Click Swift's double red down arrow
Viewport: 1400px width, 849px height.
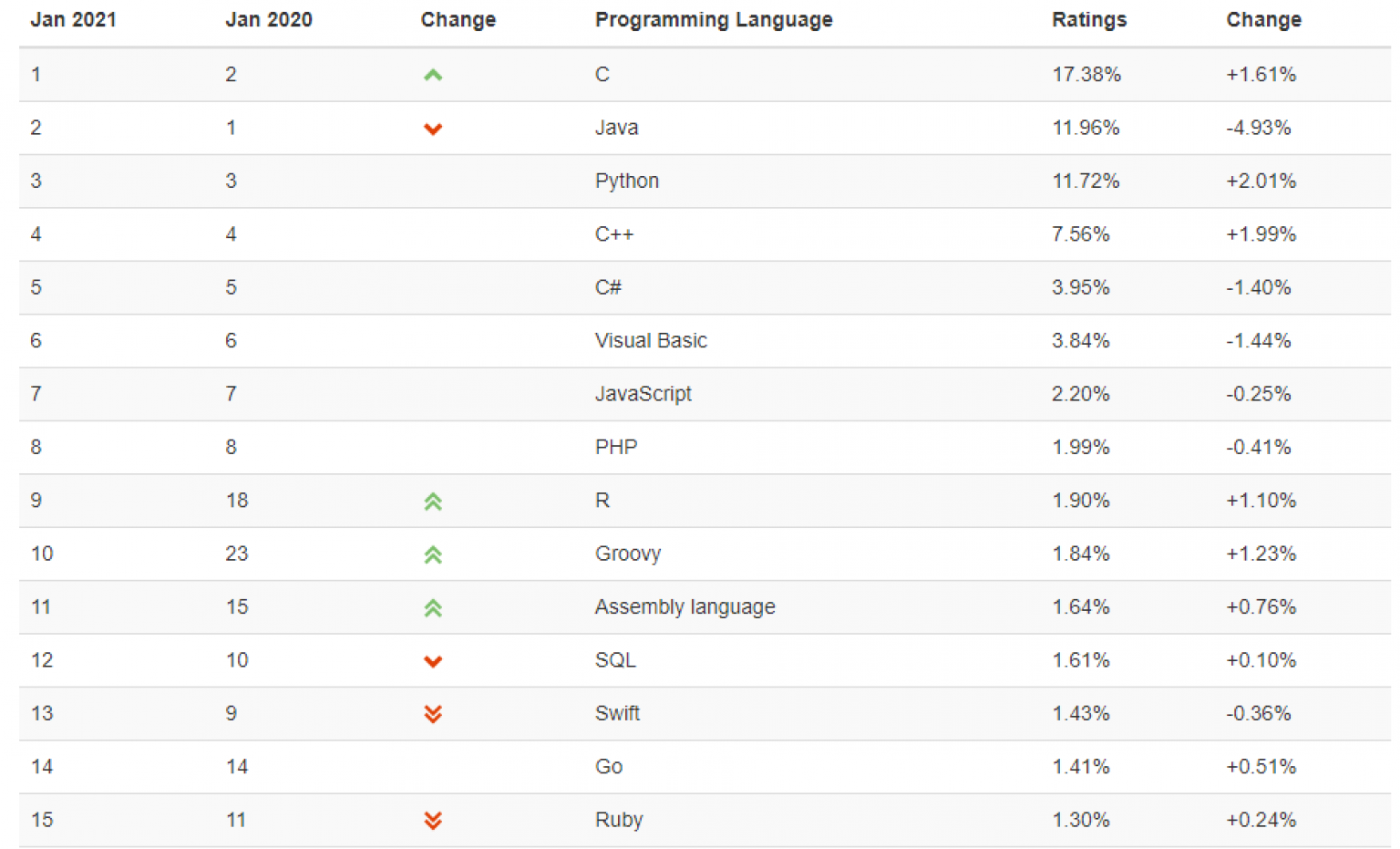coord(433,714)
